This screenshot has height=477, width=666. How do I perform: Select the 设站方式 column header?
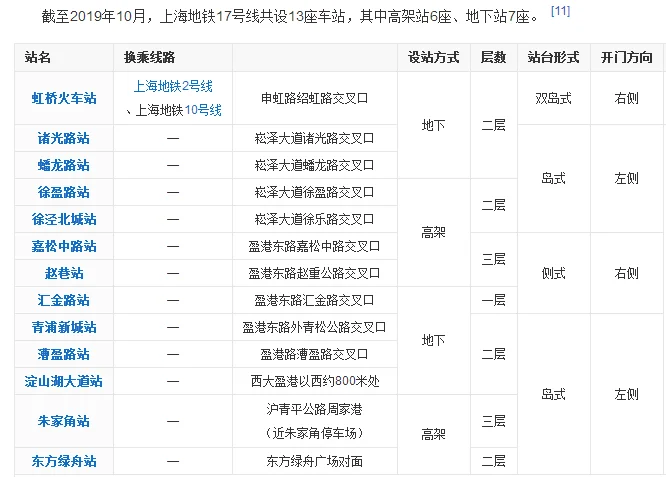pos(434,57)
